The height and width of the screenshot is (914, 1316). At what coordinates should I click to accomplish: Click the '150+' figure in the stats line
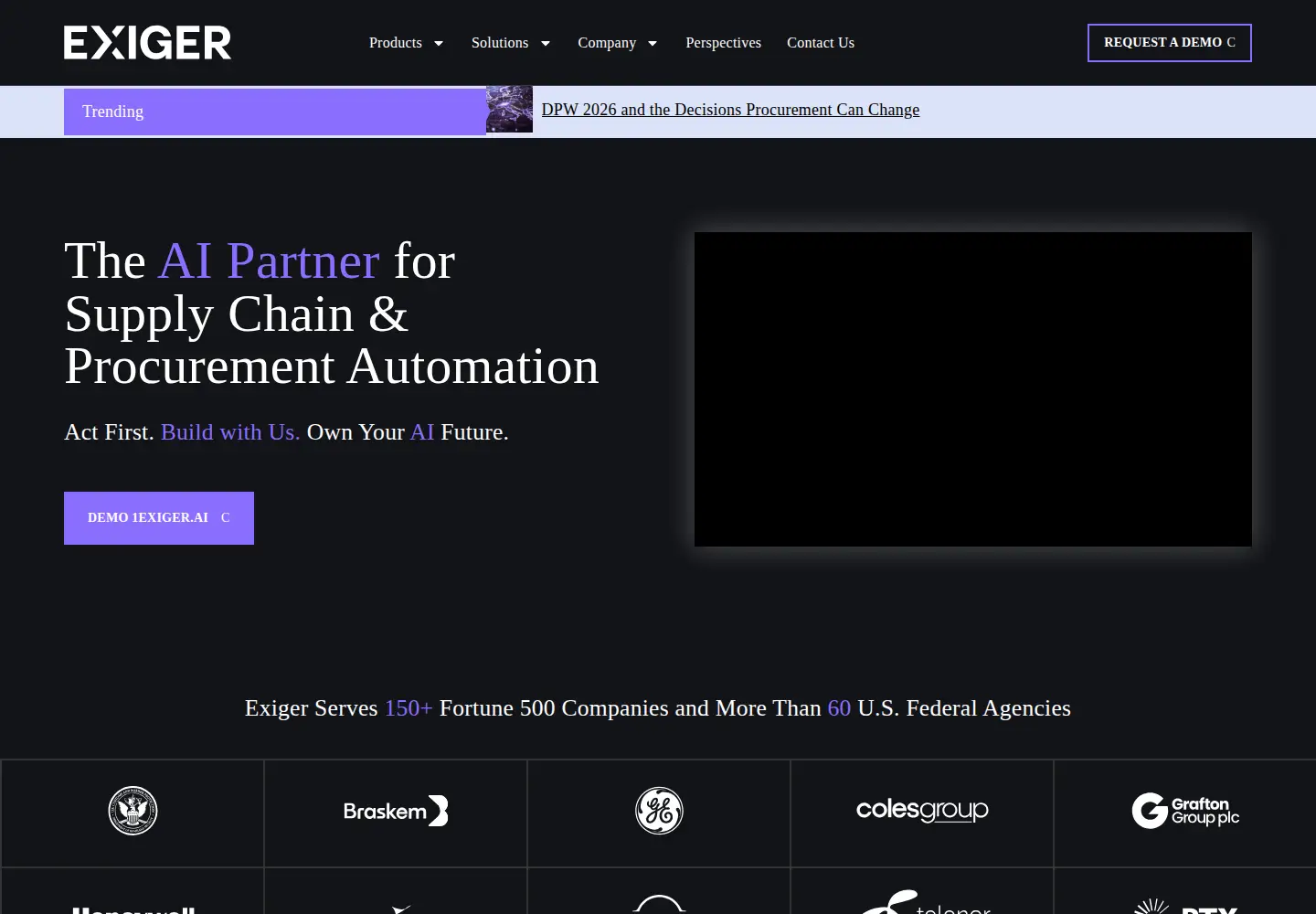pos(409,708)
